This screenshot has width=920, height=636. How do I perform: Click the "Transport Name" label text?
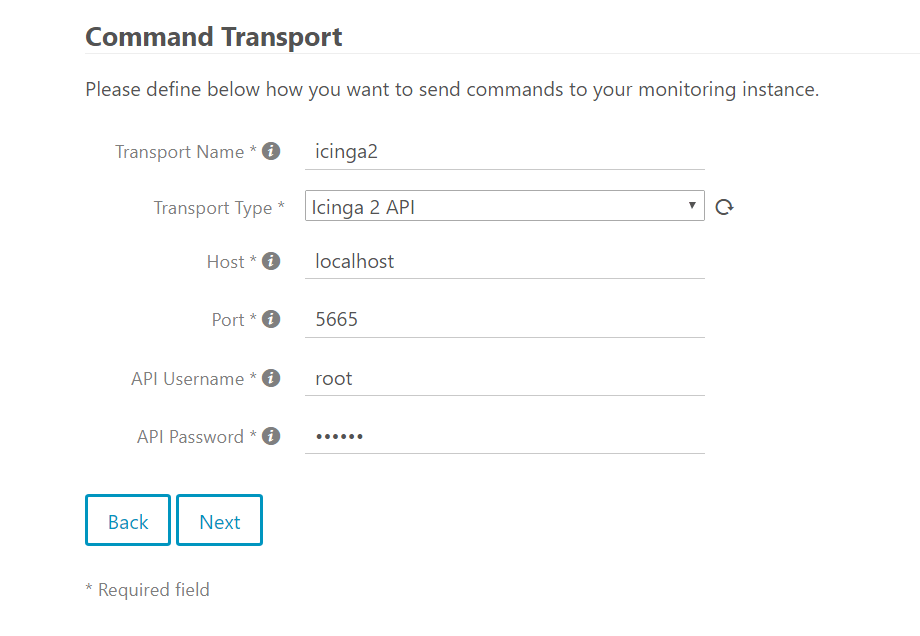tap(180, 152)
